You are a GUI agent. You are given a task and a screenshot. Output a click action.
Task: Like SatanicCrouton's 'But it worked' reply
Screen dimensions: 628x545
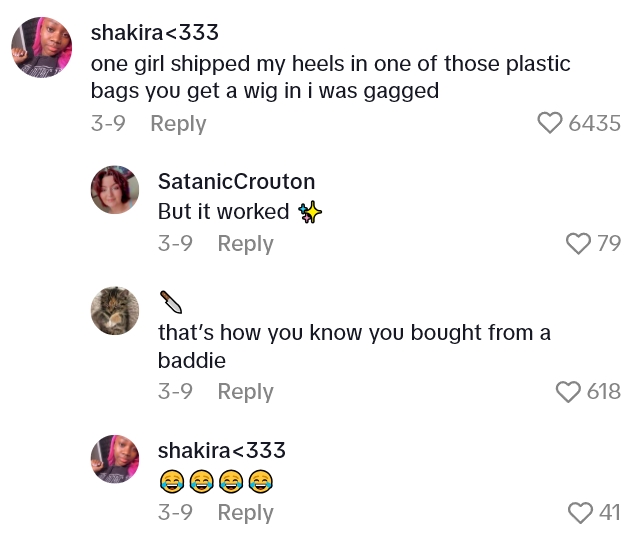pos(577,243)
